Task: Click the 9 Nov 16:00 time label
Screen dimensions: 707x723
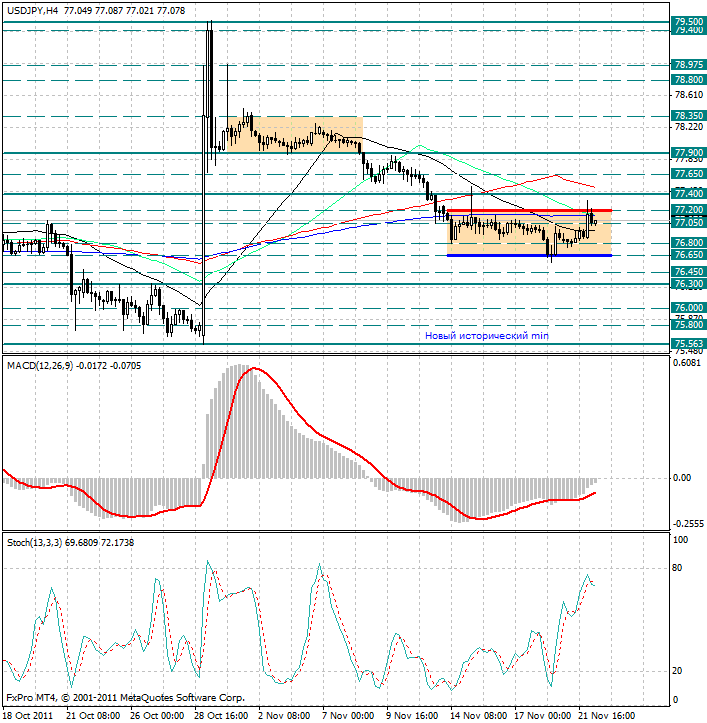Action: [x=413, y=716]
